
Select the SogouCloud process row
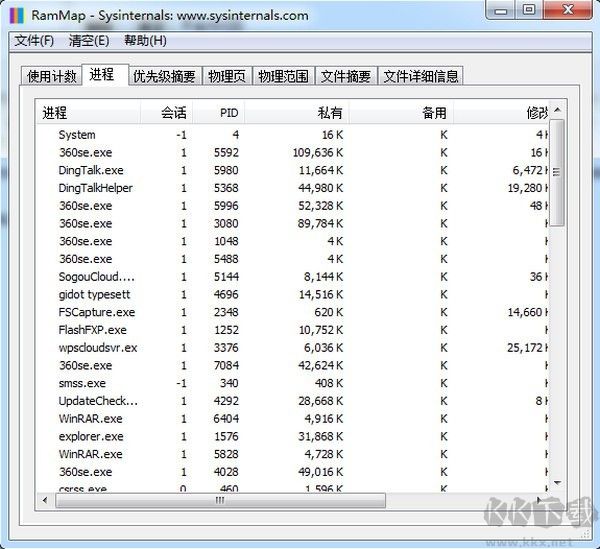click(x=293, y=277)
